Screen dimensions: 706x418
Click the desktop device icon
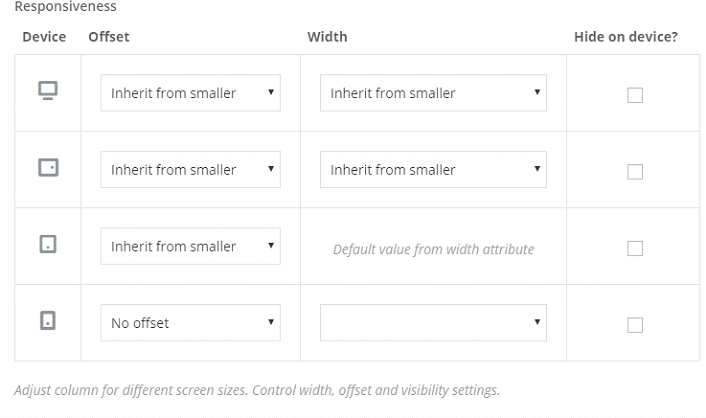click(47, 92)
